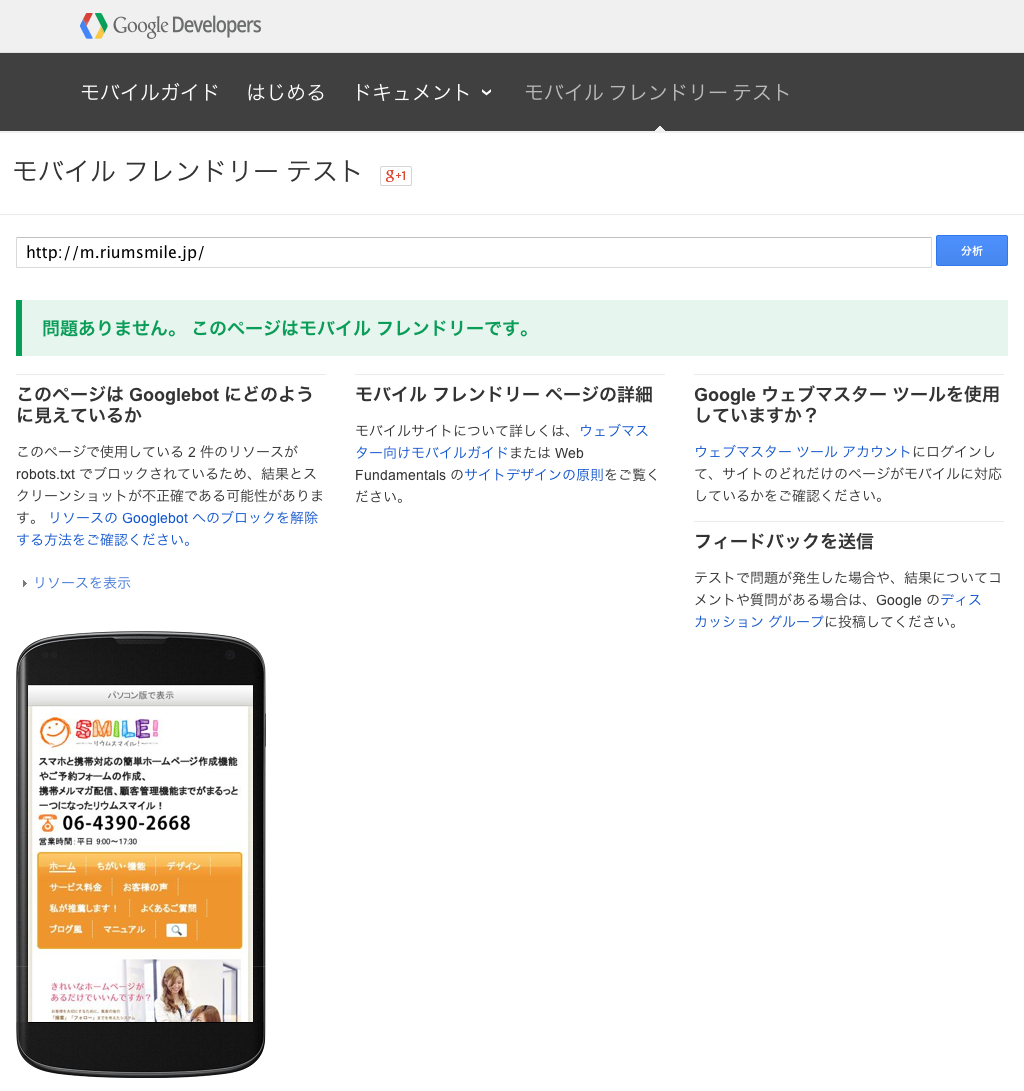The height and width of the screenshot is (1091, 1024).
Task: Expand the ドキュメント dropdown menu
Action: pyautogui.click(x=423, y=92)
